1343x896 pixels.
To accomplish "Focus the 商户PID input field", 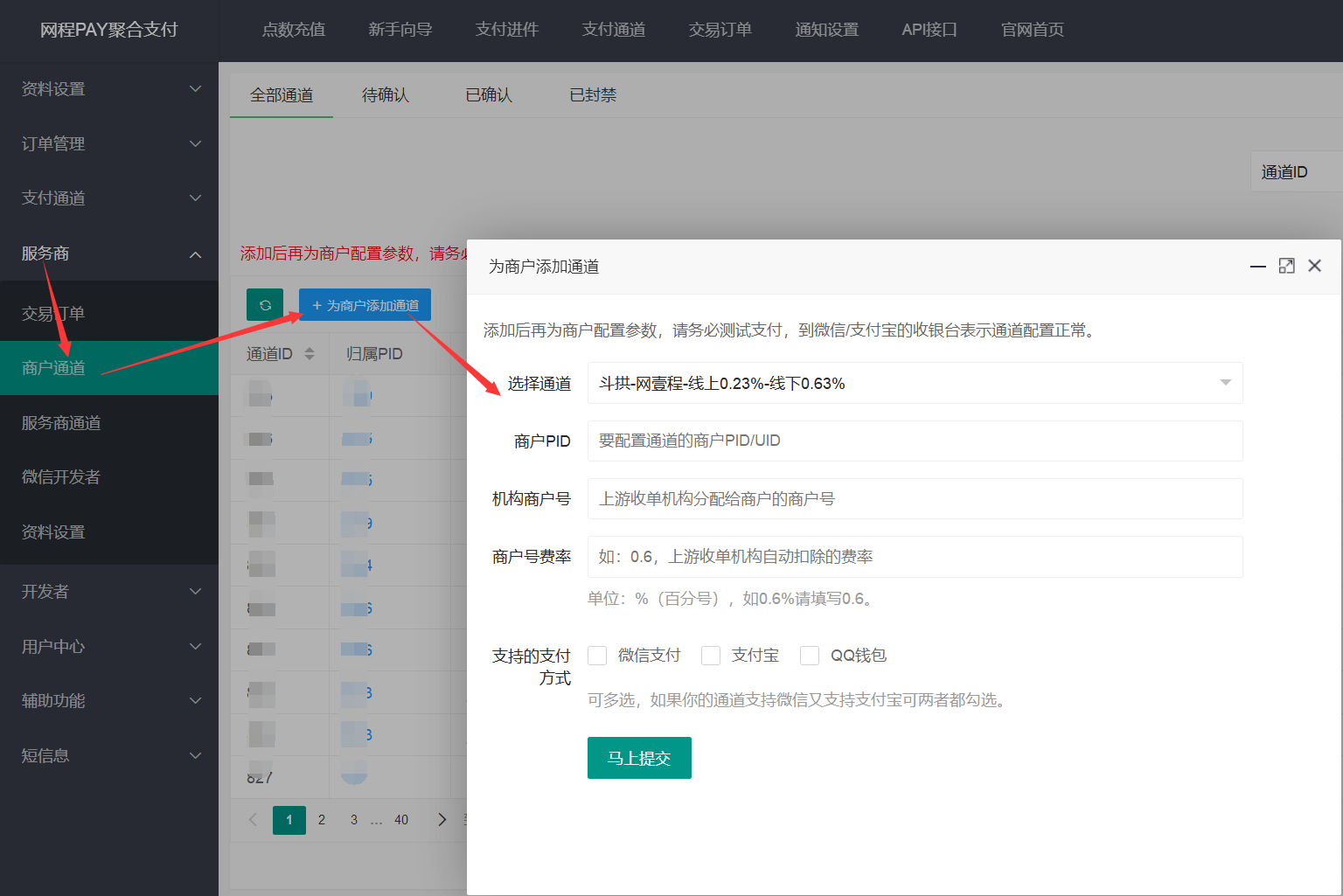I will tap(915, 441).
